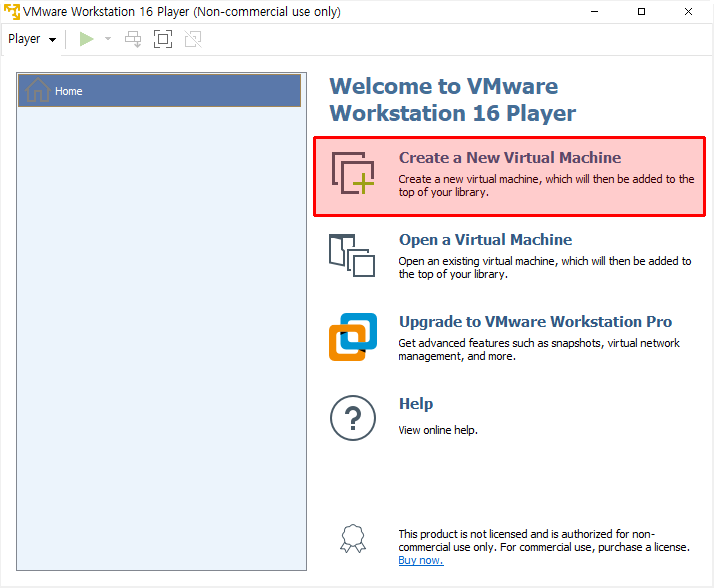Click the house icon next to Home

pos(38,90)
